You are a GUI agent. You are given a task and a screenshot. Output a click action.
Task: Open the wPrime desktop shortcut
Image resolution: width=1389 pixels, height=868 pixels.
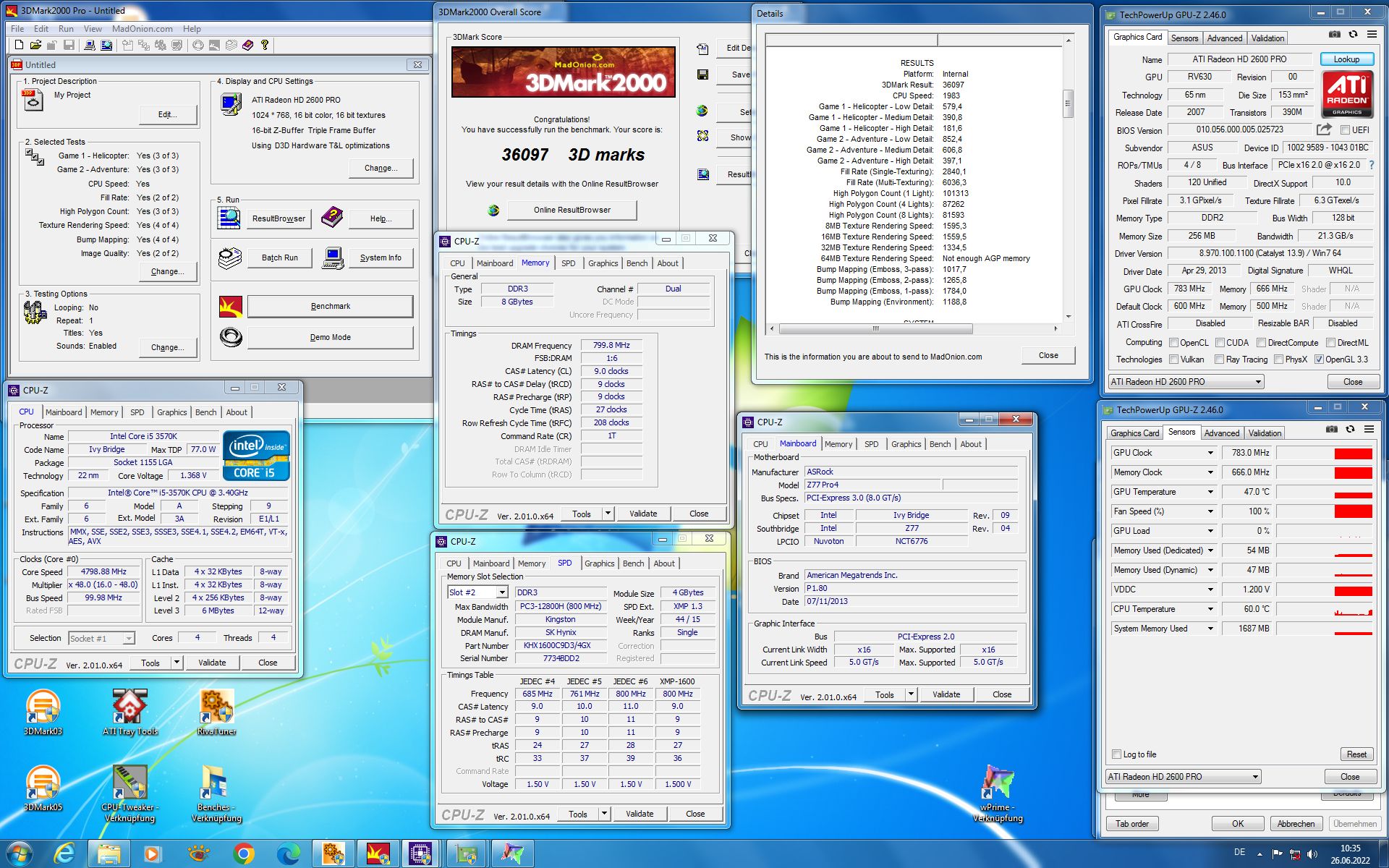click(x=998, y=793)
